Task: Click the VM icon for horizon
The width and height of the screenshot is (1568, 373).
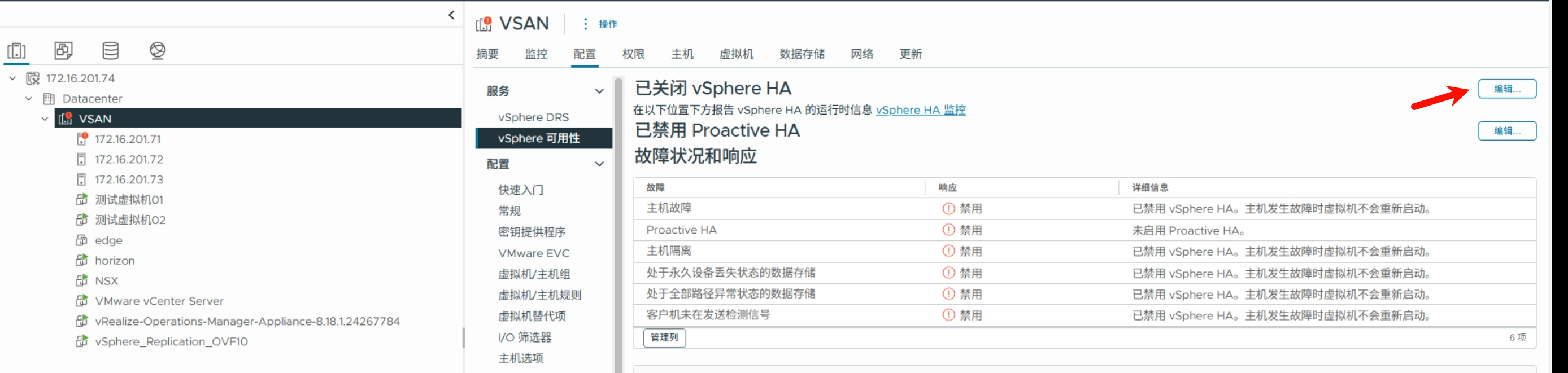Action: pyautogui.click(x=81, y=261)
